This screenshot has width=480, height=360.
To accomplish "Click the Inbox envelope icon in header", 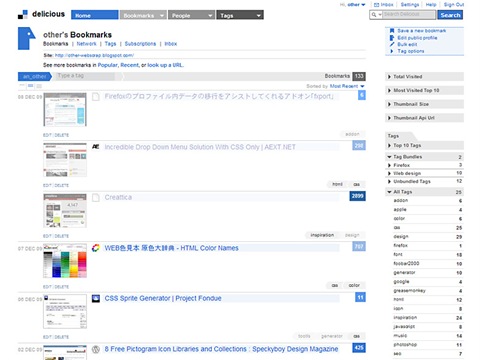I will pos(377,5).
